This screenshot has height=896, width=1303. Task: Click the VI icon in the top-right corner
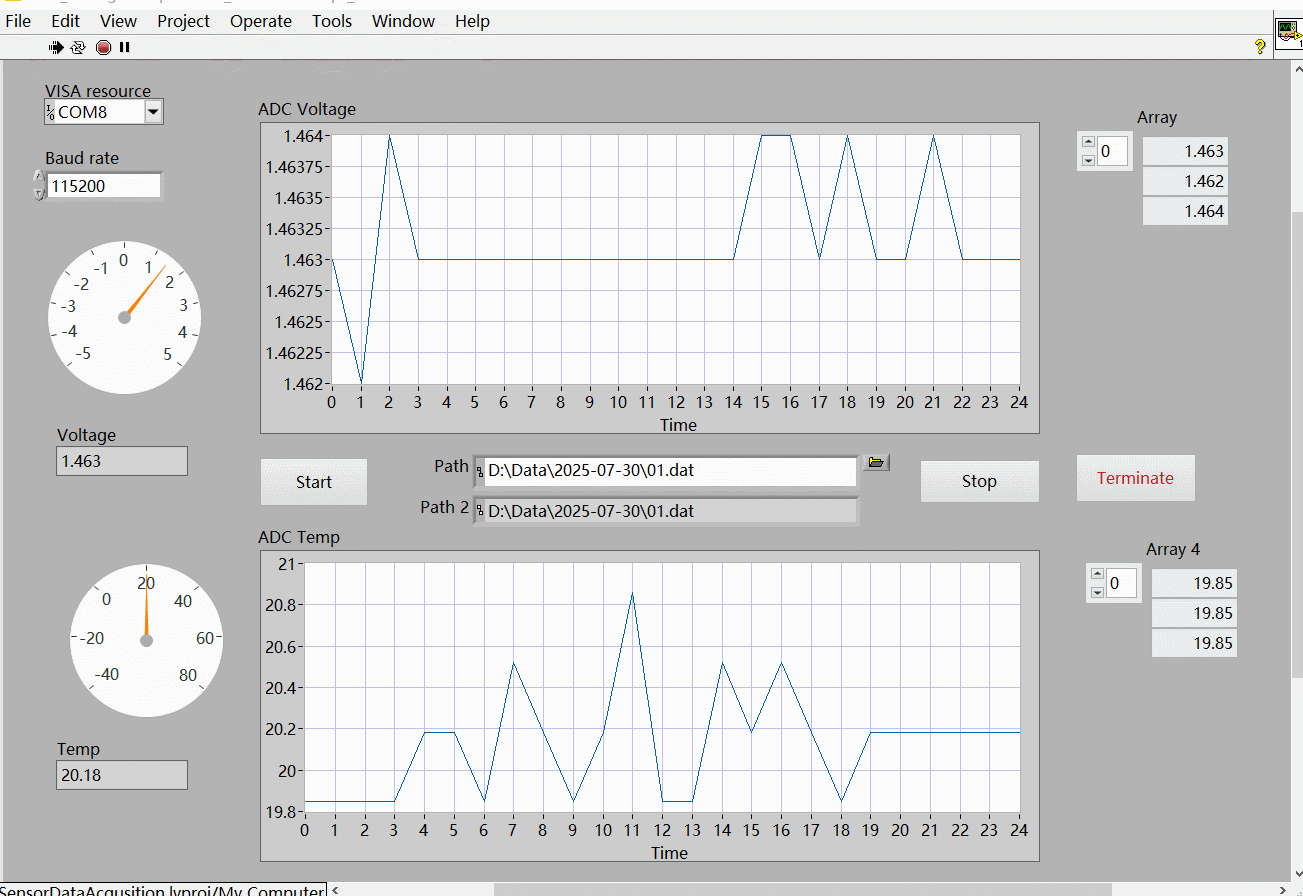(x=1288, y=34)
